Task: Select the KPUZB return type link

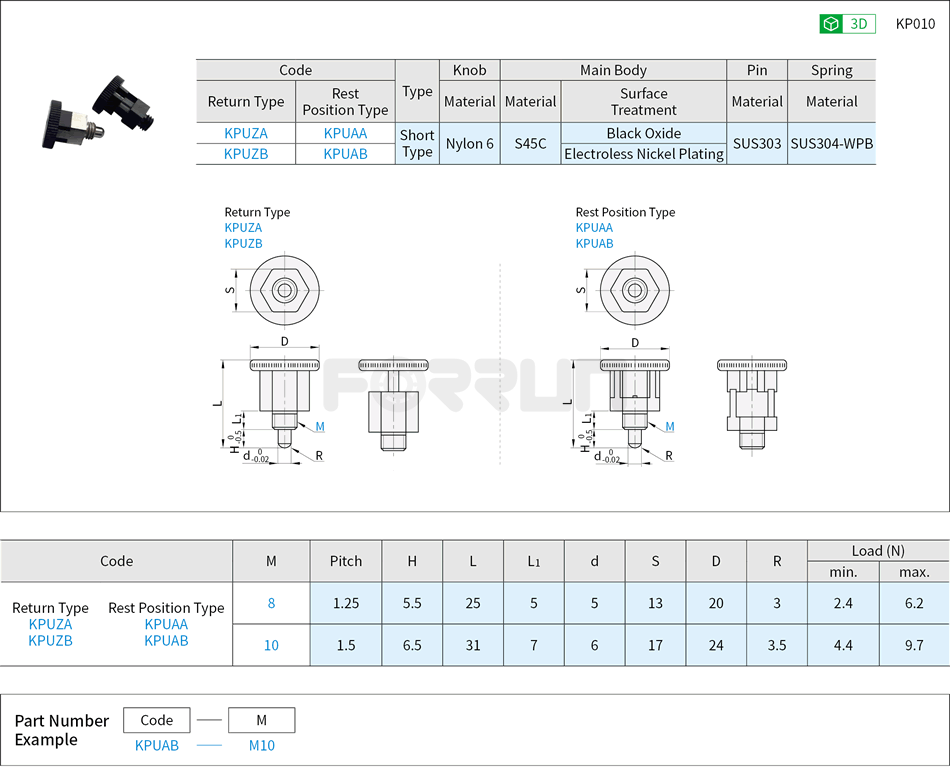Action: (x=245, y=154)
